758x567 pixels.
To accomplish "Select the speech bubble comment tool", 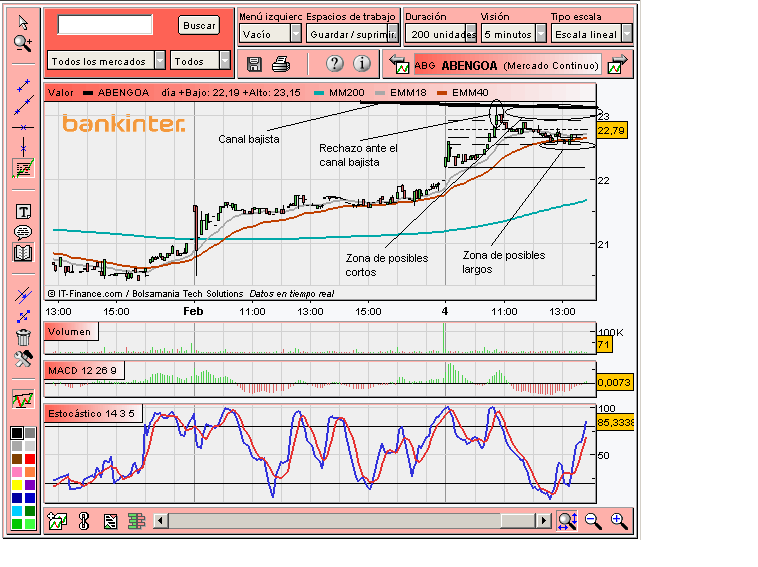I will coord(23,233).
